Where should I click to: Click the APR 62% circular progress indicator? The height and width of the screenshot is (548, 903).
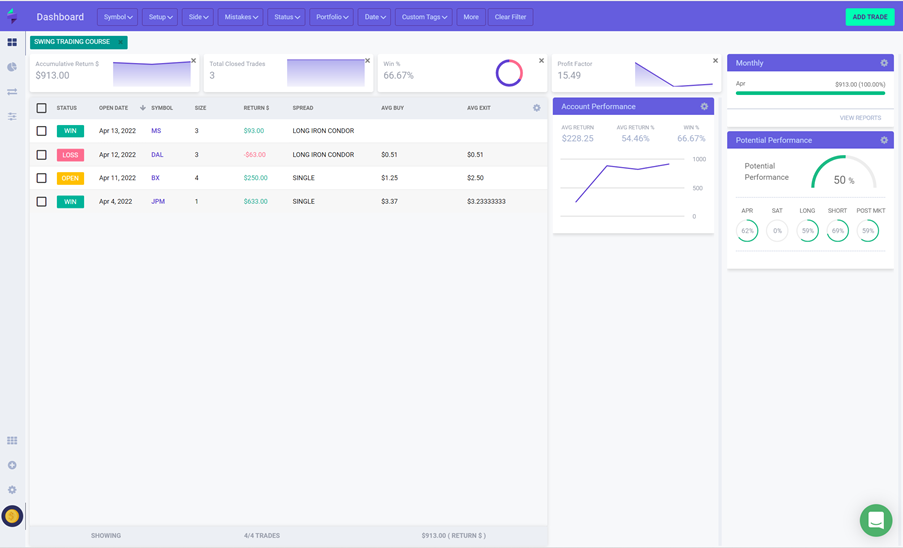coord(747,231)
